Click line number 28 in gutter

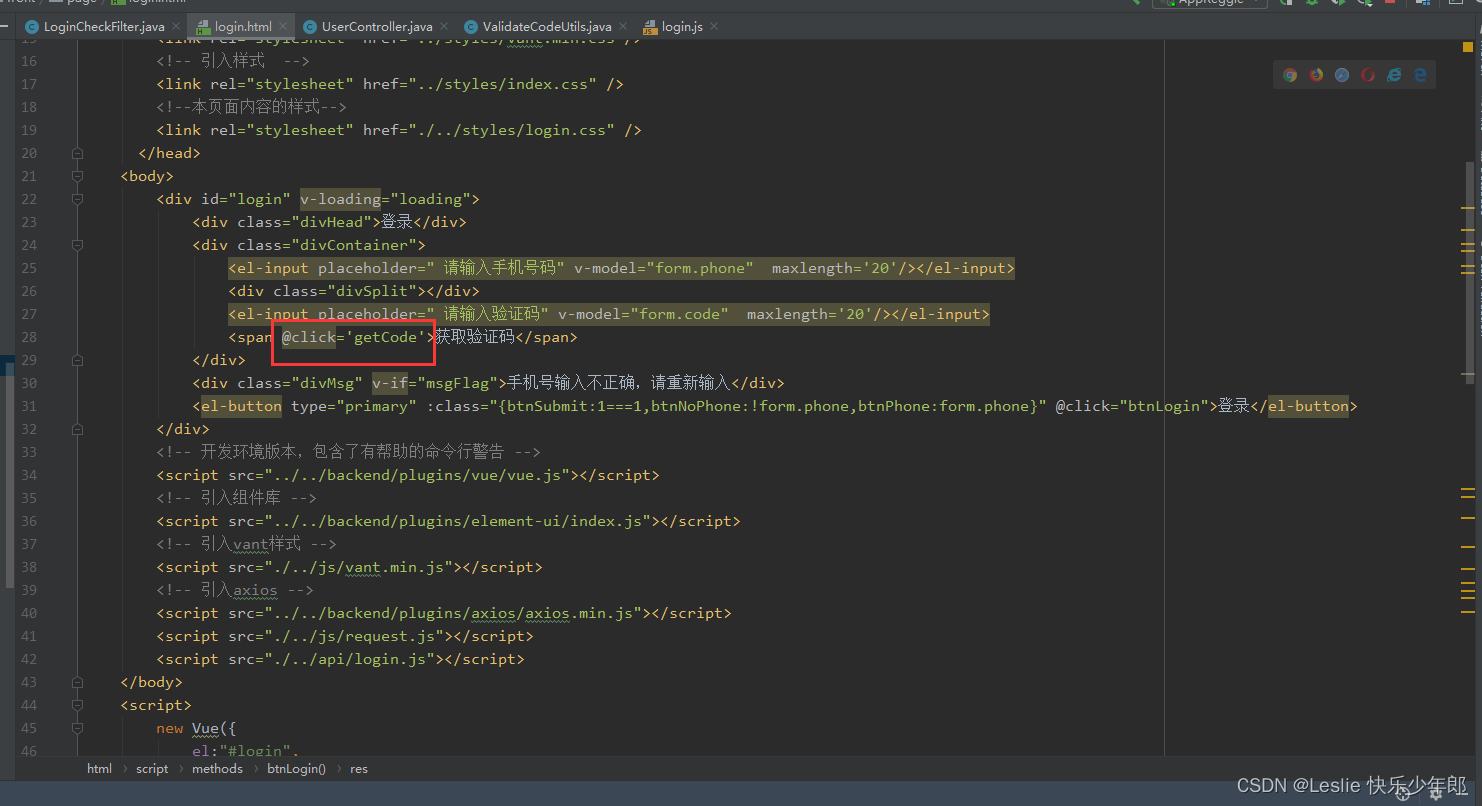(28, 337)
